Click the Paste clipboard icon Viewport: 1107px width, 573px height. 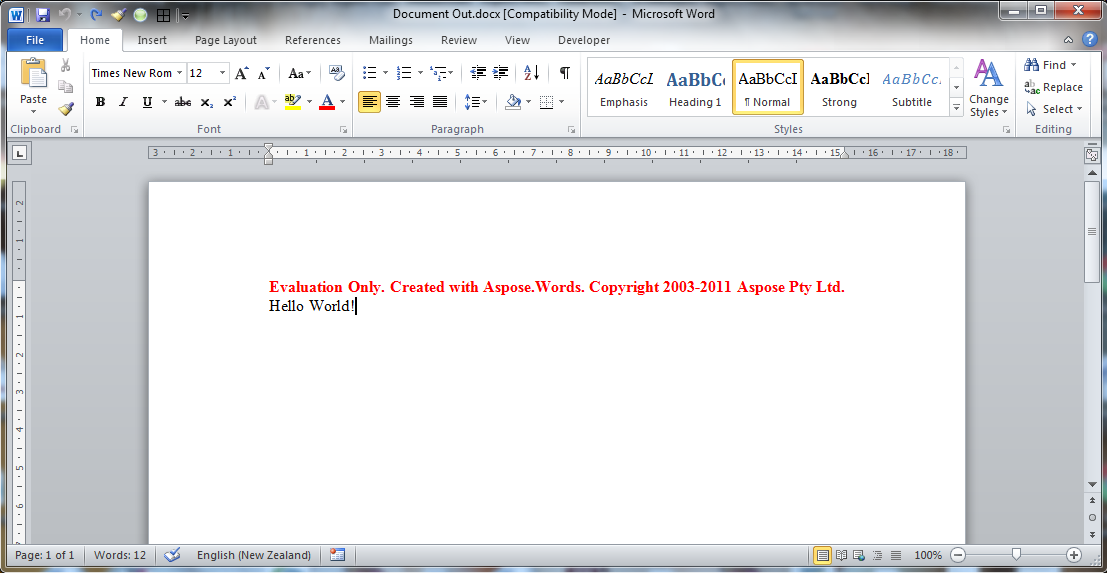(x=33, y=73)
